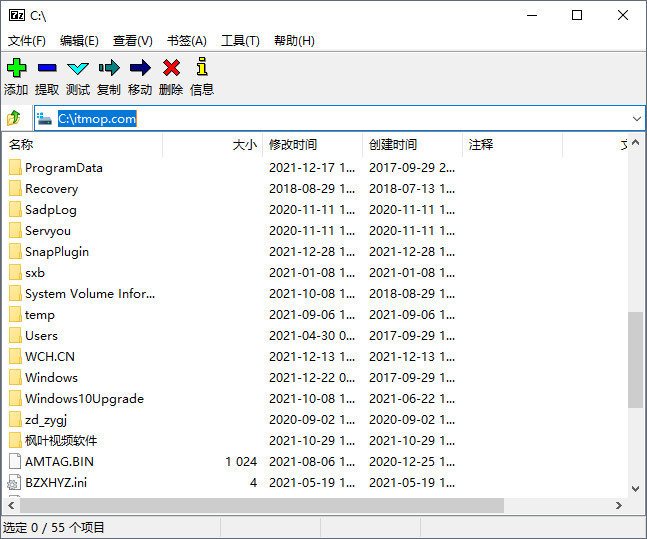Open the address bar path dropdown
647x539 pixels.
[636, 119]
